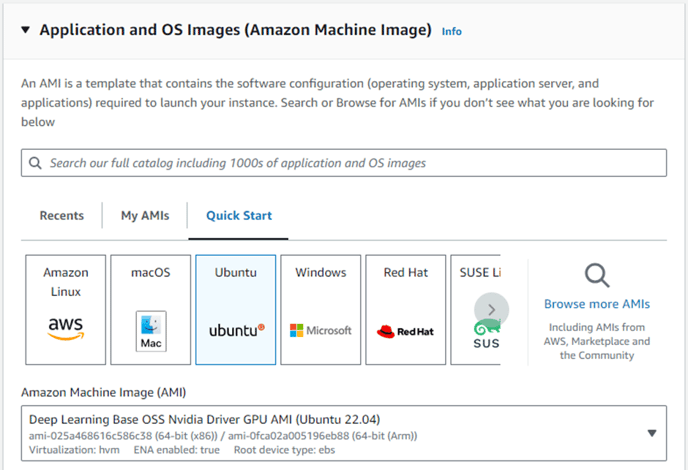Image resolution: width=688 pixels, height=470 pixels.
Task: Open the Info link beside the heading
Action: (452, 31)
